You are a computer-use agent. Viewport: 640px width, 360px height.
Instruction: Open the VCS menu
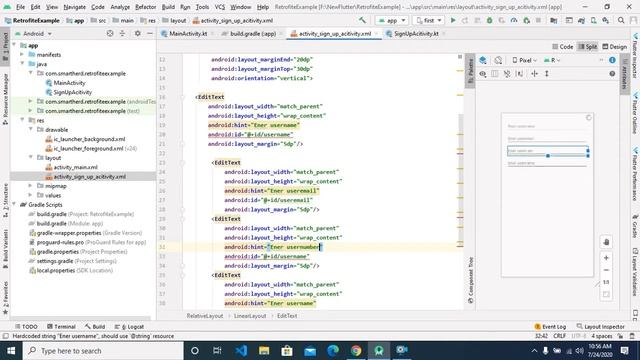220,7
